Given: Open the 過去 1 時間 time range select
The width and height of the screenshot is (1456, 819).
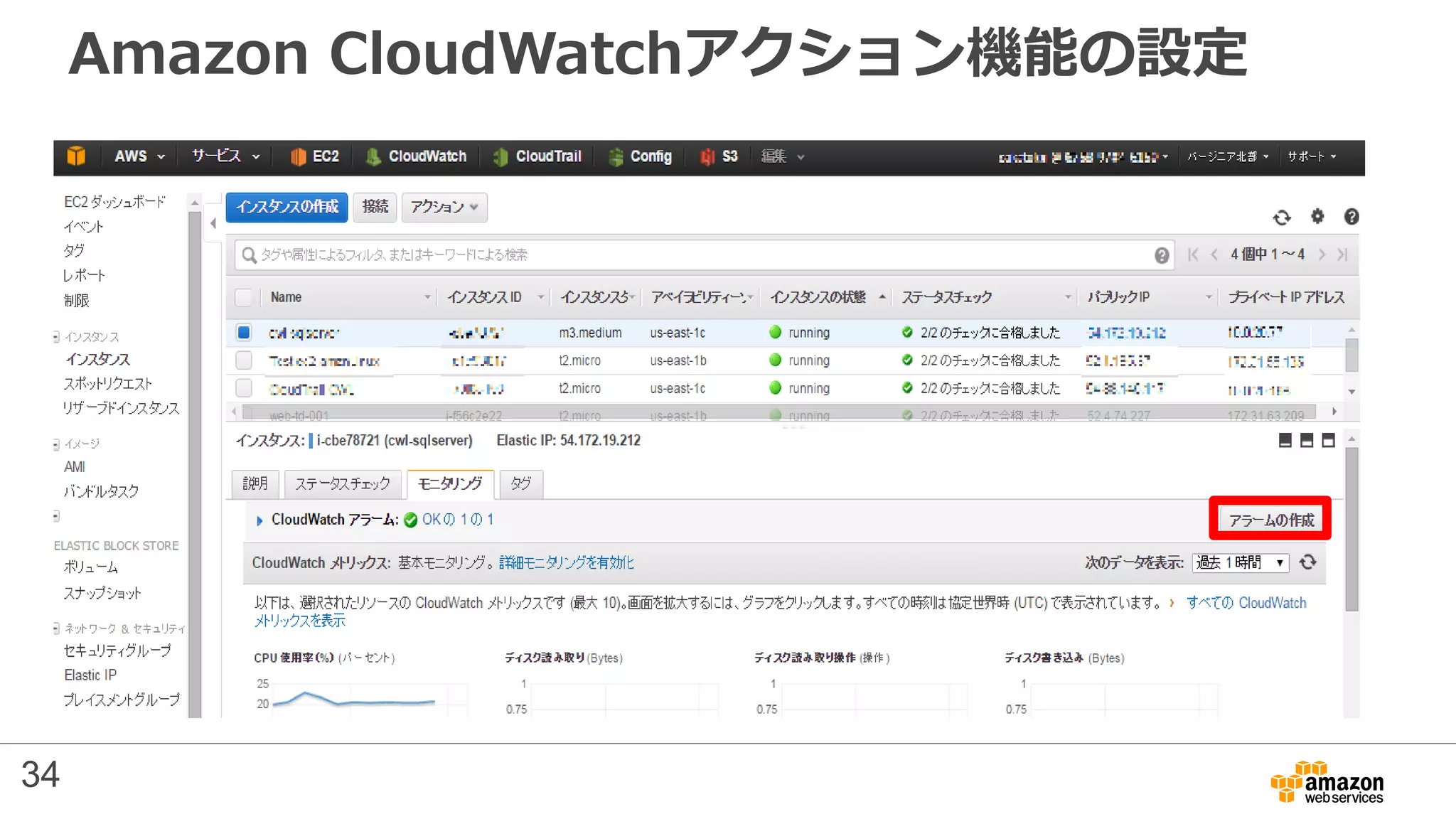Looking at the screenshot, I should click(x=1241, y=562).
